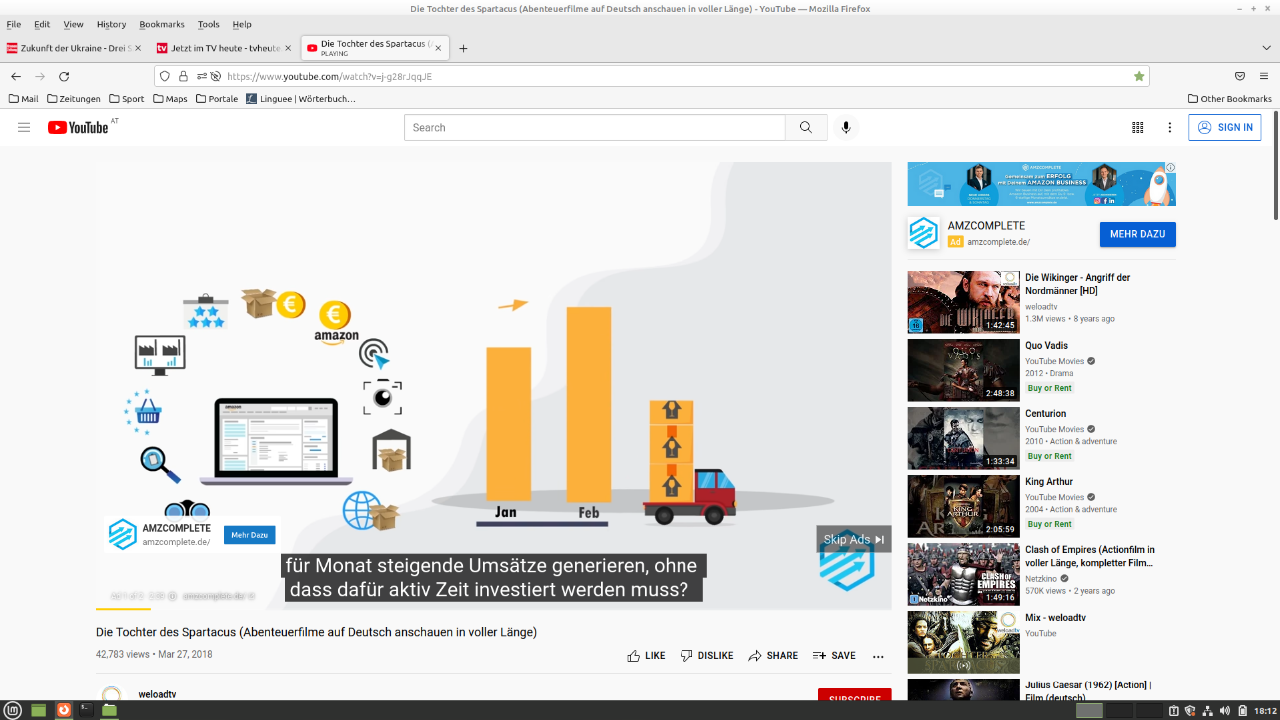Open more actions ellipsis below video

[878, 657]
